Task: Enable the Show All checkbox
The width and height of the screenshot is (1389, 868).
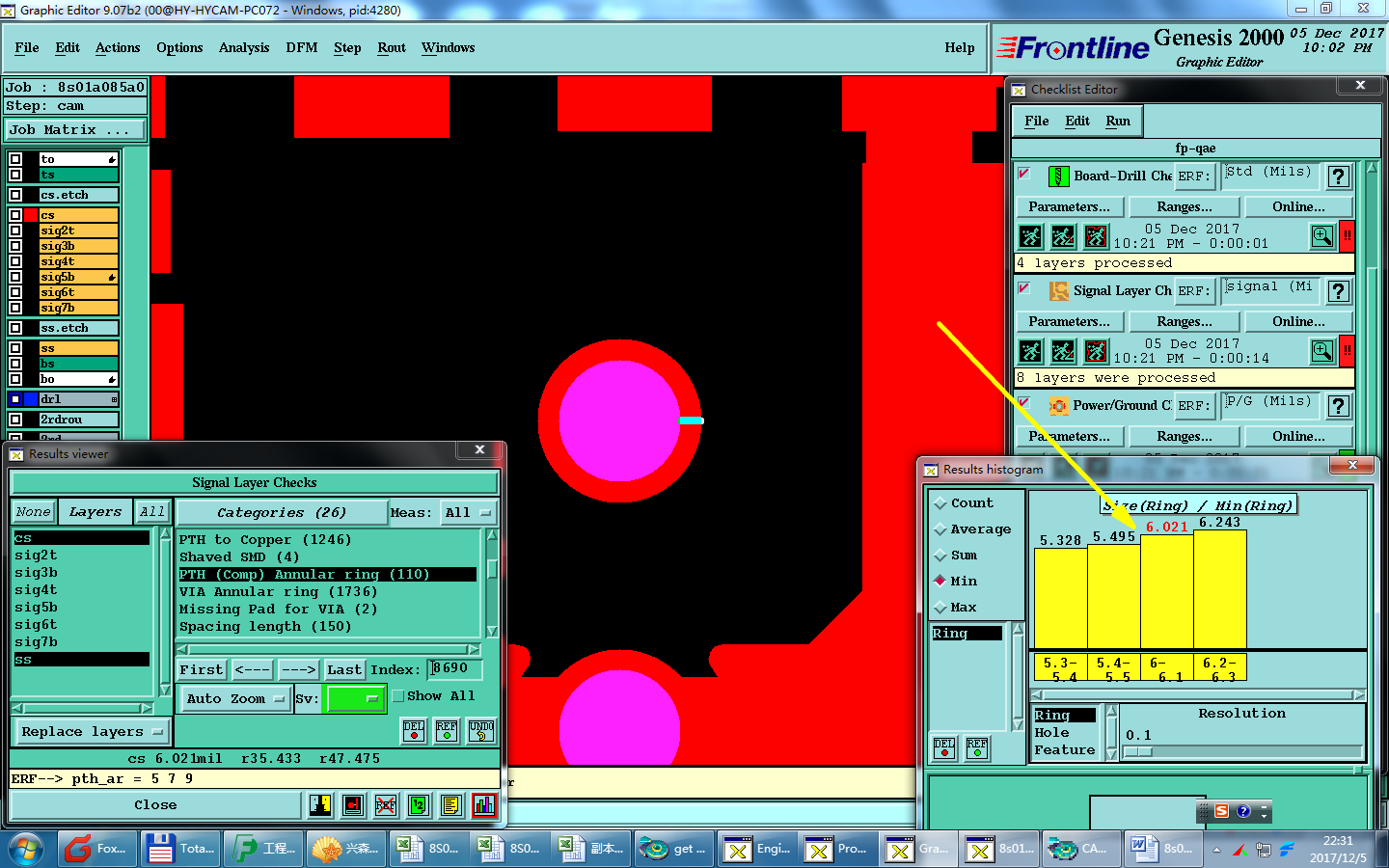Action: (x=397, y=696)
